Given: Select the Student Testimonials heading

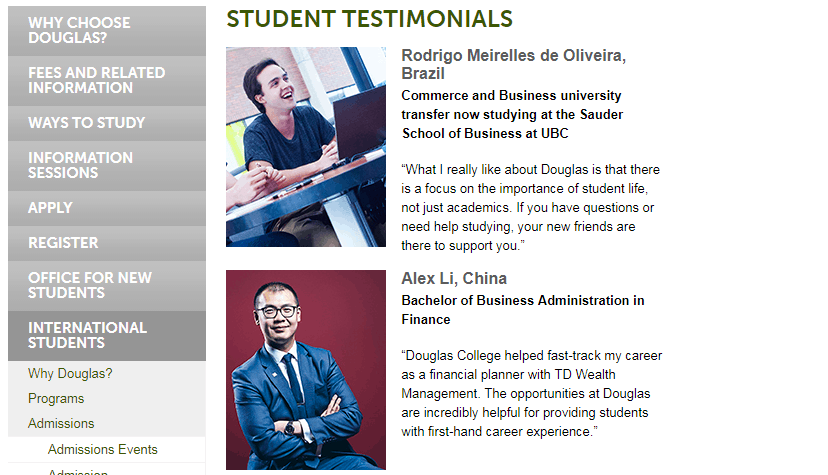Looking at the screenshot, I should click(369, 19).
